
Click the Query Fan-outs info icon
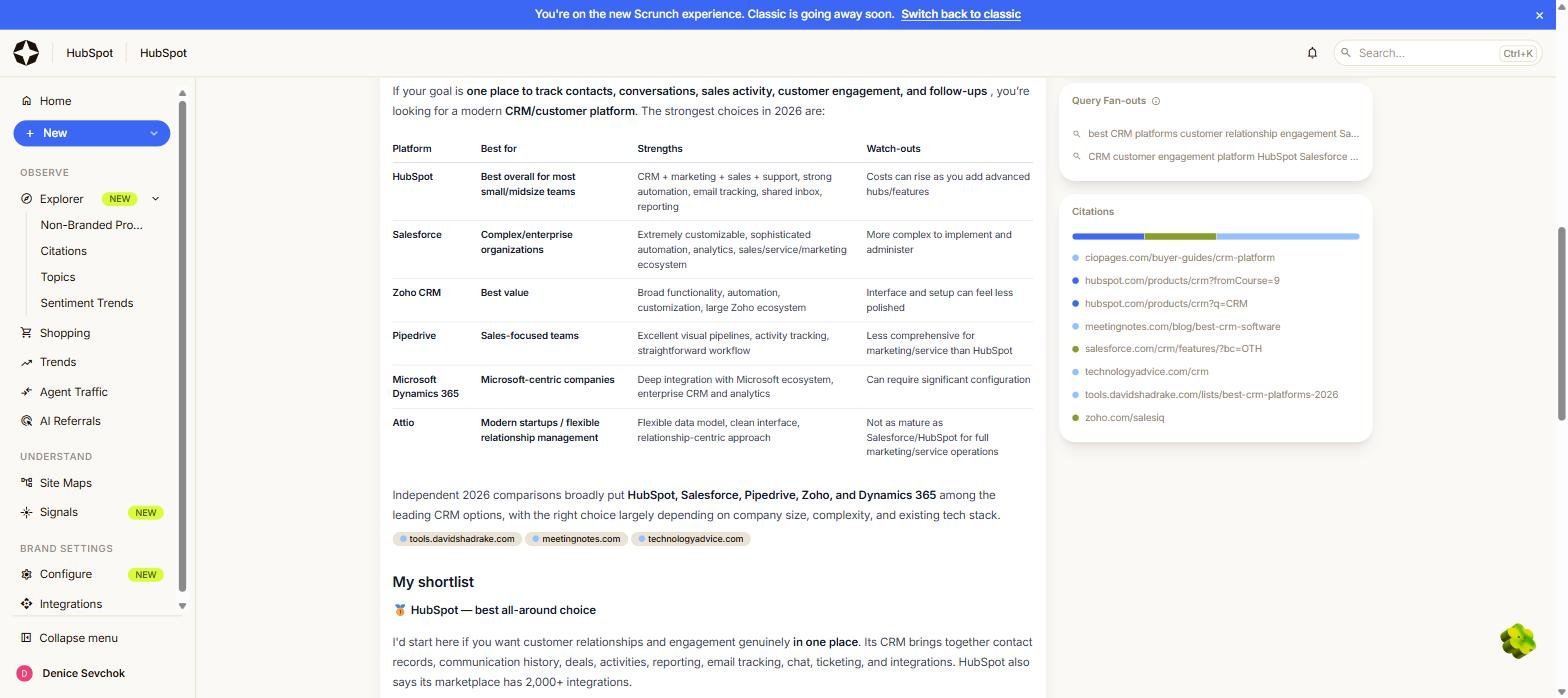point(1156,101)
